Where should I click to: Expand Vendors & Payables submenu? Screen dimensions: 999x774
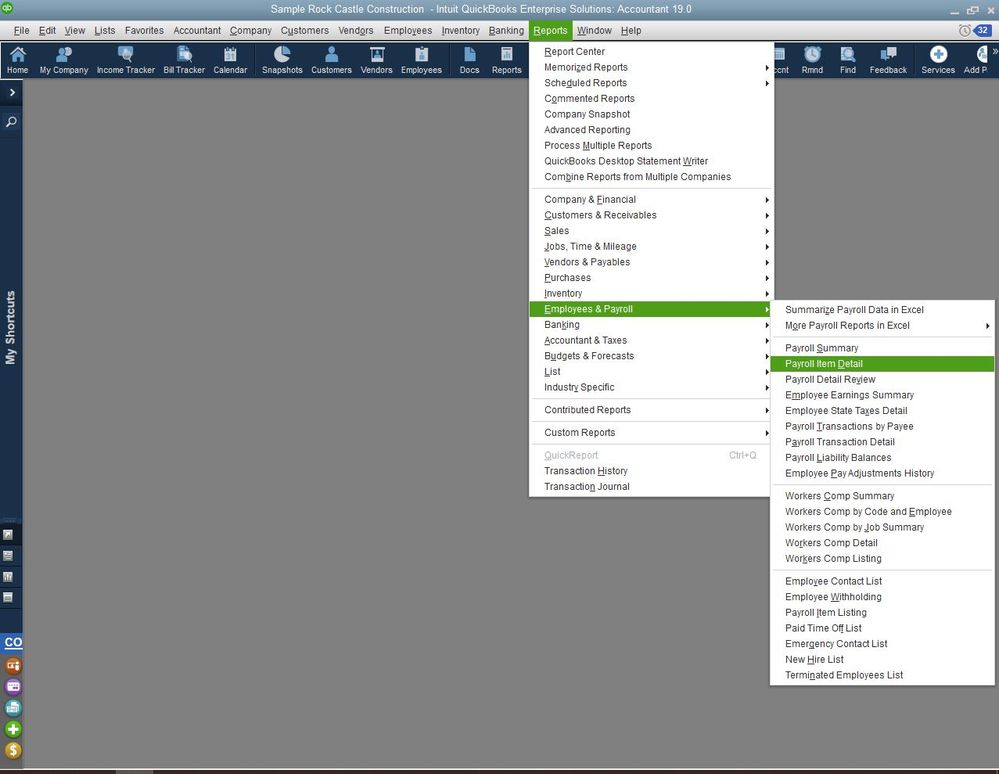point(651,262)
